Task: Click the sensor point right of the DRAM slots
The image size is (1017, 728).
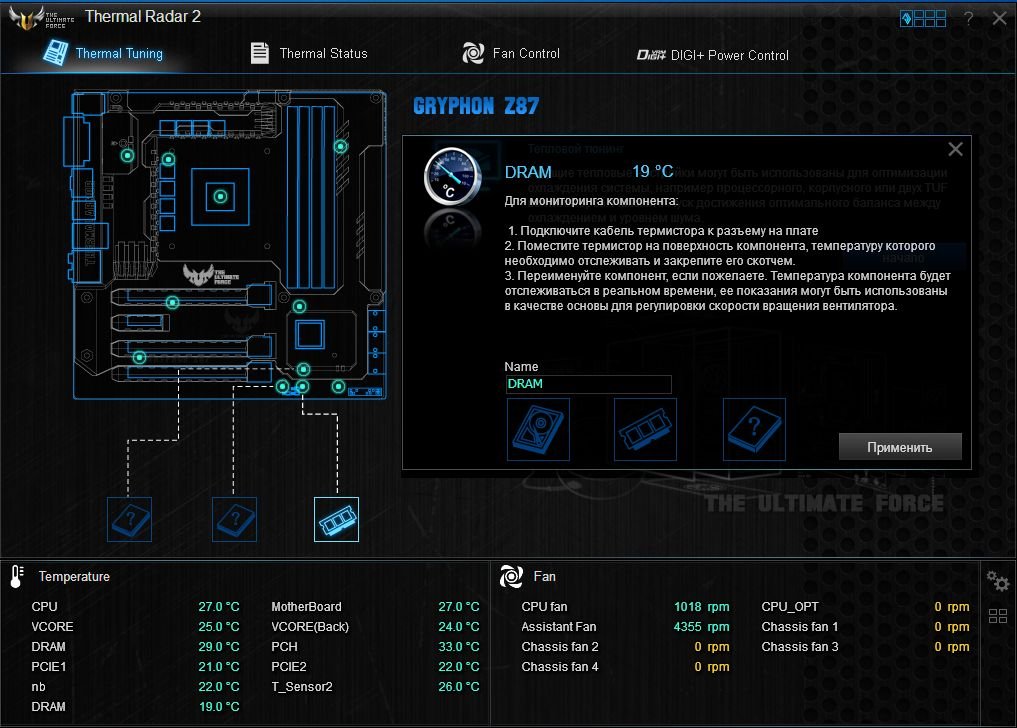Action: point(341,147)
